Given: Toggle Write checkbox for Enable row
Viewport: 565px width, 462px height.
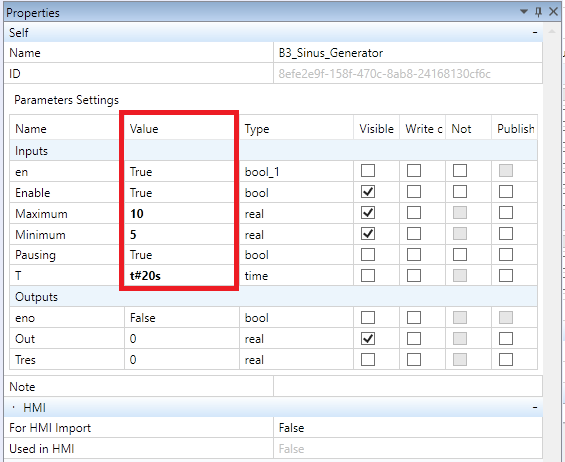Looking at the screenshot, I should (414, 192).
